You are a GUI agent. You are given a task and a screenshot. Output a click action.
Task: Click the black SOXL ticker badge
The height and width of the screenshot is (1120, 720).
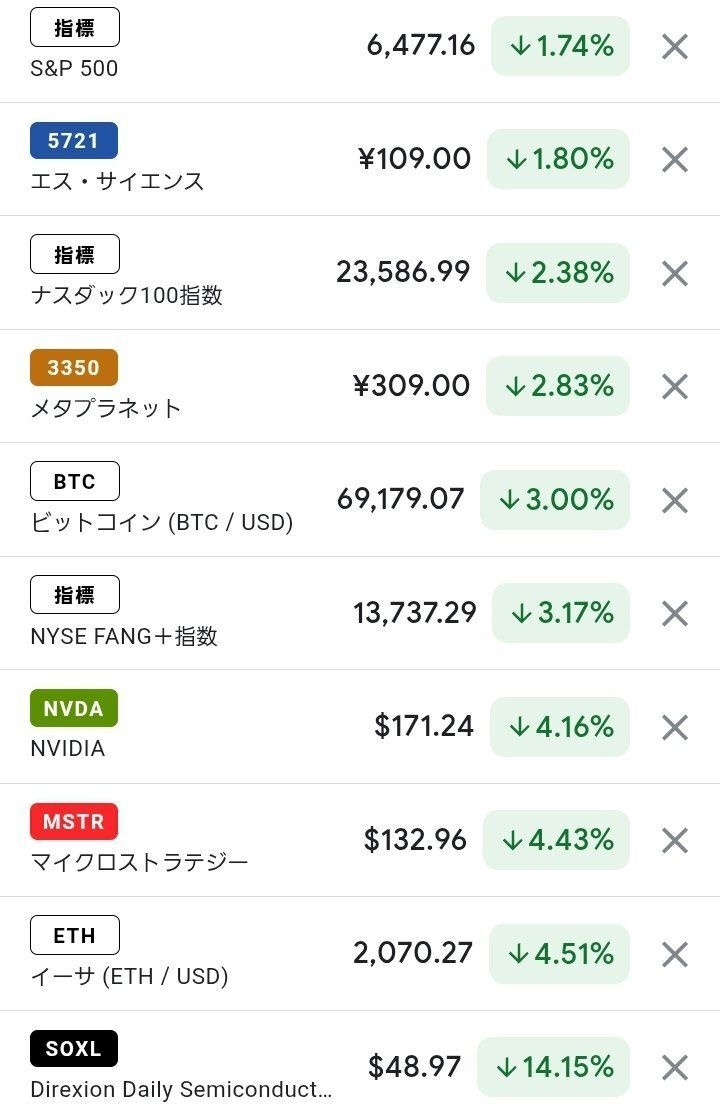(74, 1049)
